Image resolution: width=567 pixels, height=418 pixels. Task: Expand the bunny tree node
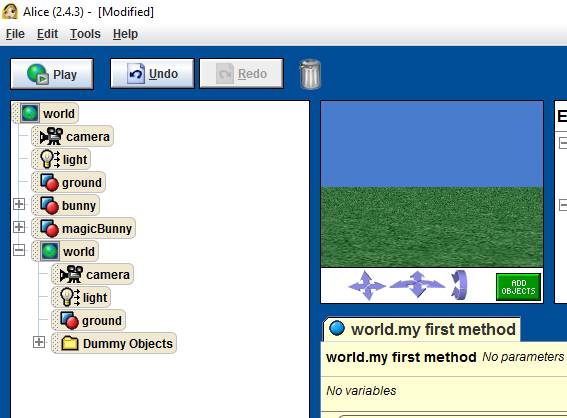pyautogui.click(x=19, y=204)
